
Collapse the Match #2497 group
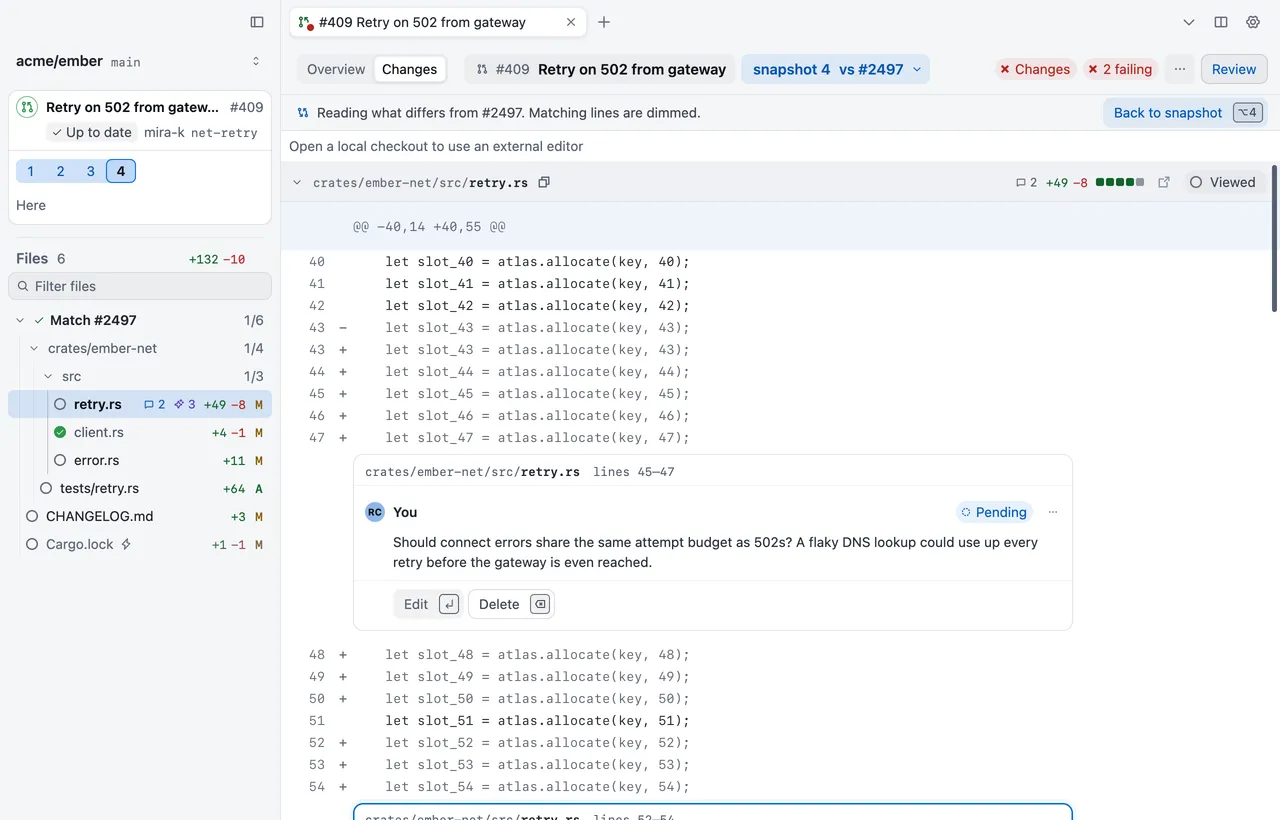[20, 320]
